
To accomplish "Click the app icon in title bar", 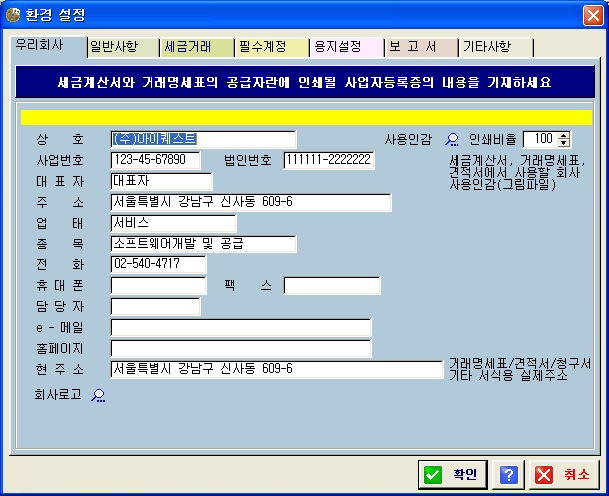I will [13, 15].
